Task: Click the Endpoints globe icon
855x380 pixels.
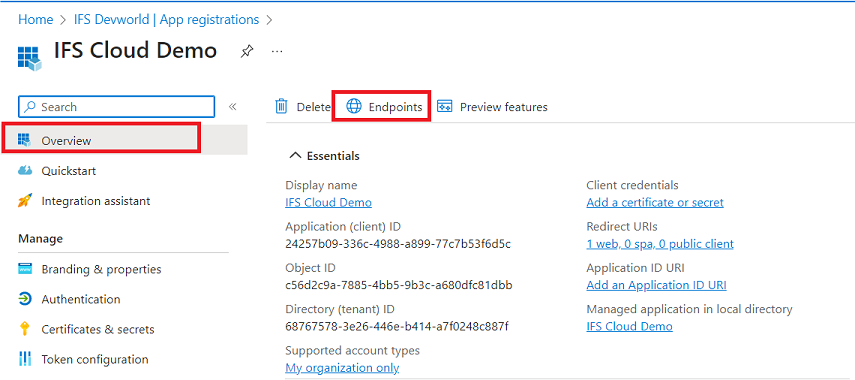Action: click(354, 106)
